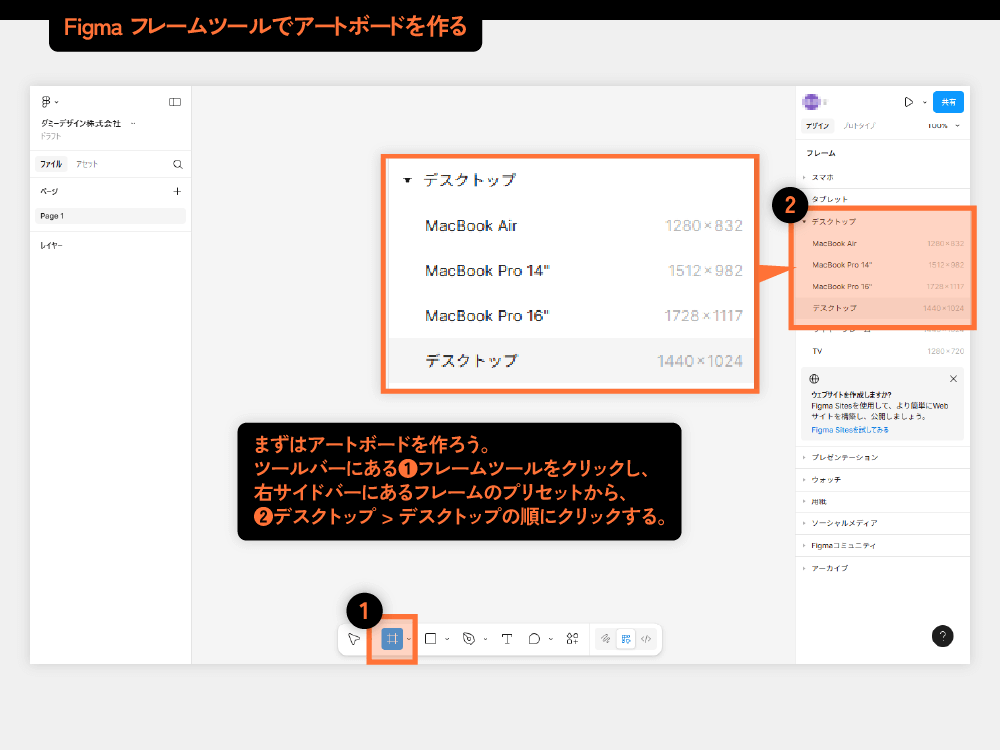Screen dimensions: 1000x750
Task: Select the Rectangle shape tool
Action: 430,639
